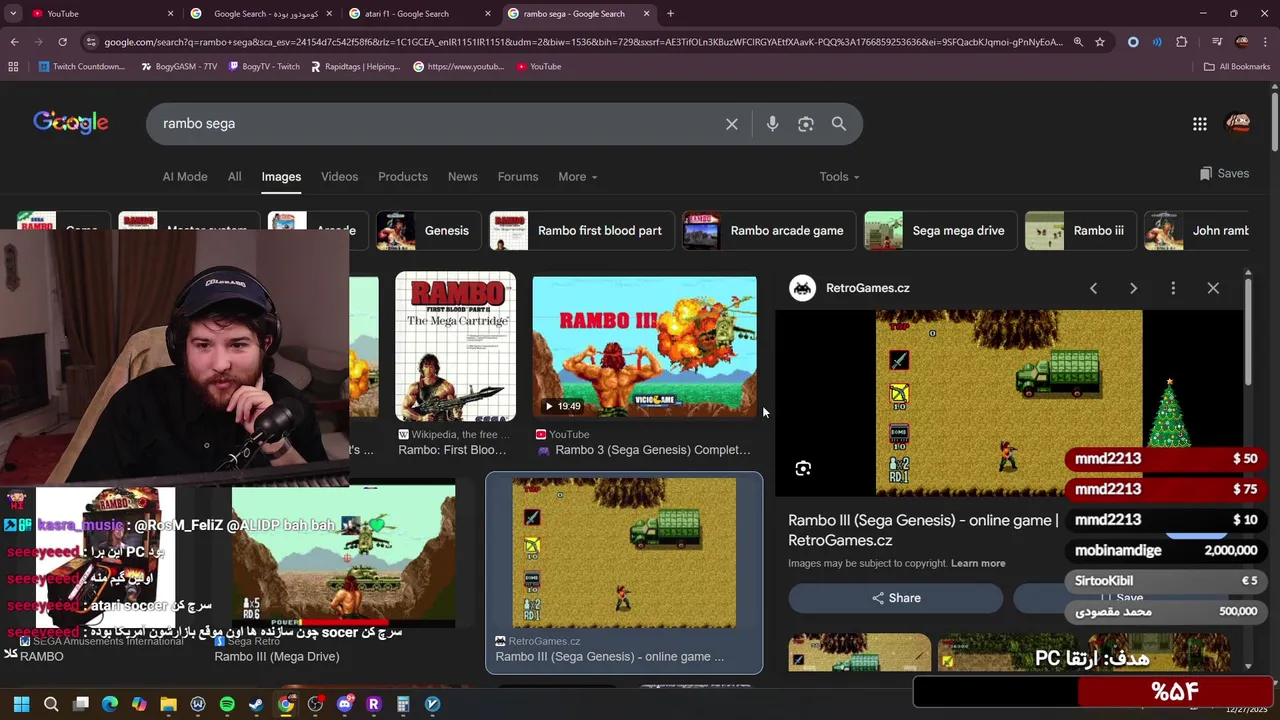Open Microsoft Edge from the taskbar
The image size is (1280, 720).
point(110,704)
